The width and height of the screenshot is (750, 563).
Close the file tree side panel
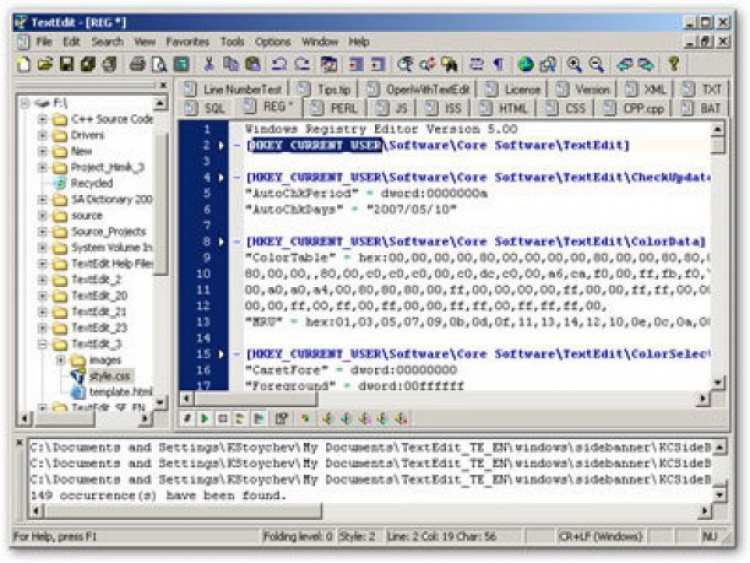coord(163,85)
